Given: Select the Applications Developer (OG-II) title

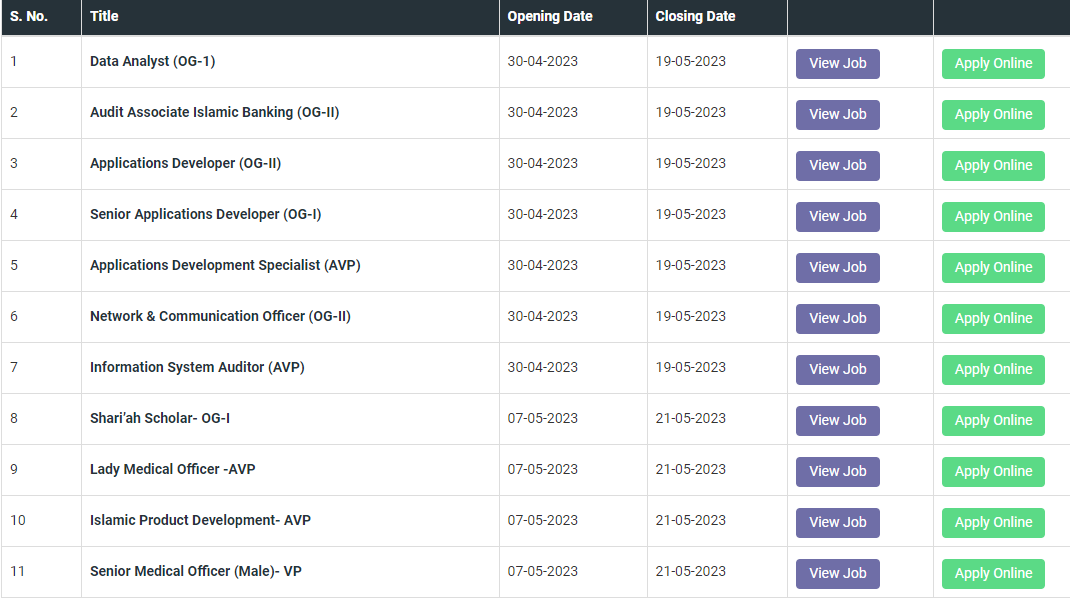Looking at the screenshot, I should pyautogui.click(x=185, y=164).
